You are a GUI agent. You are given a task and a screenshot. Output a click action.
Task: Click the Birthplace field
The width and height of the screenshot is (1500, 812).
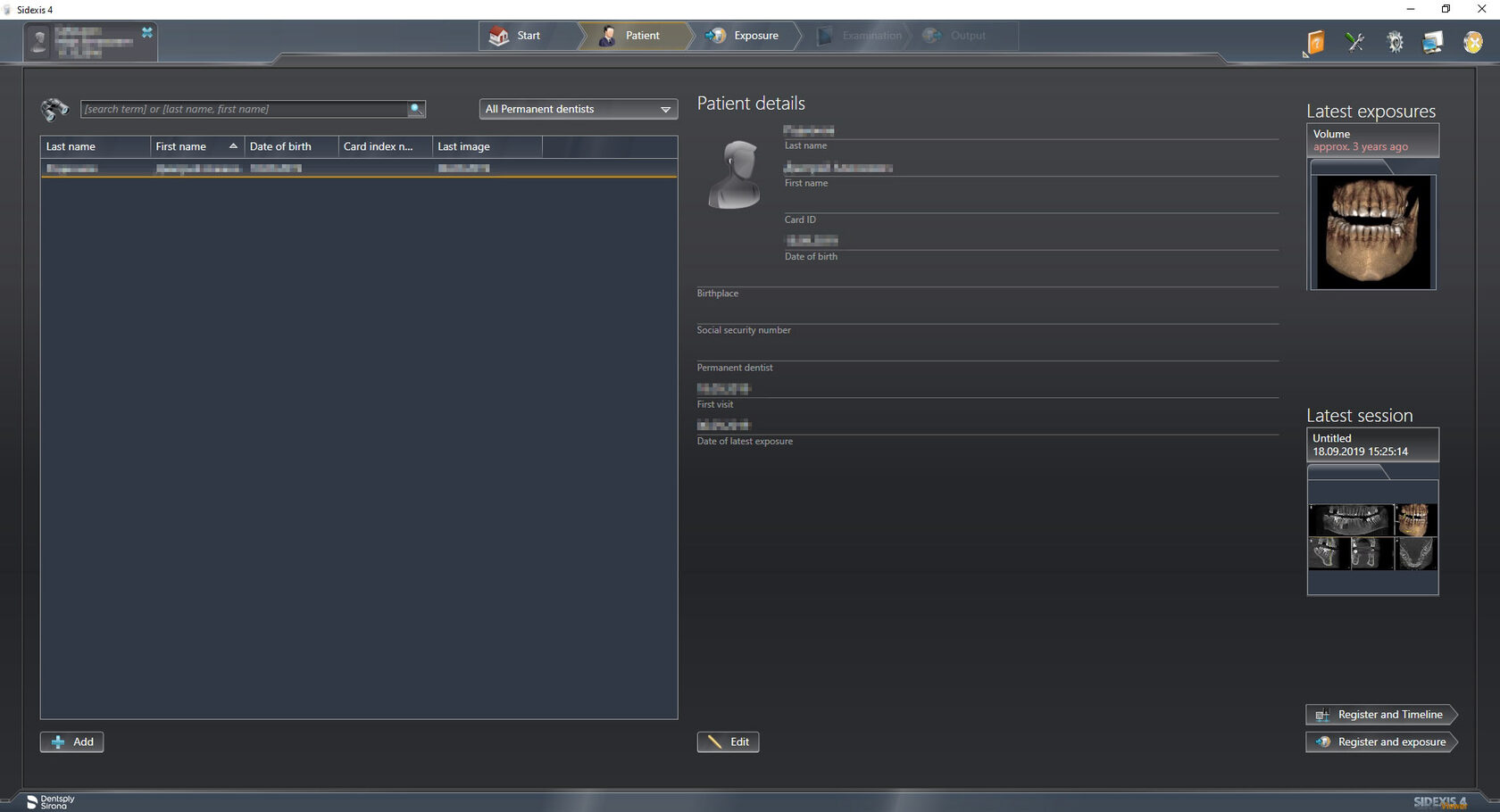987,278
